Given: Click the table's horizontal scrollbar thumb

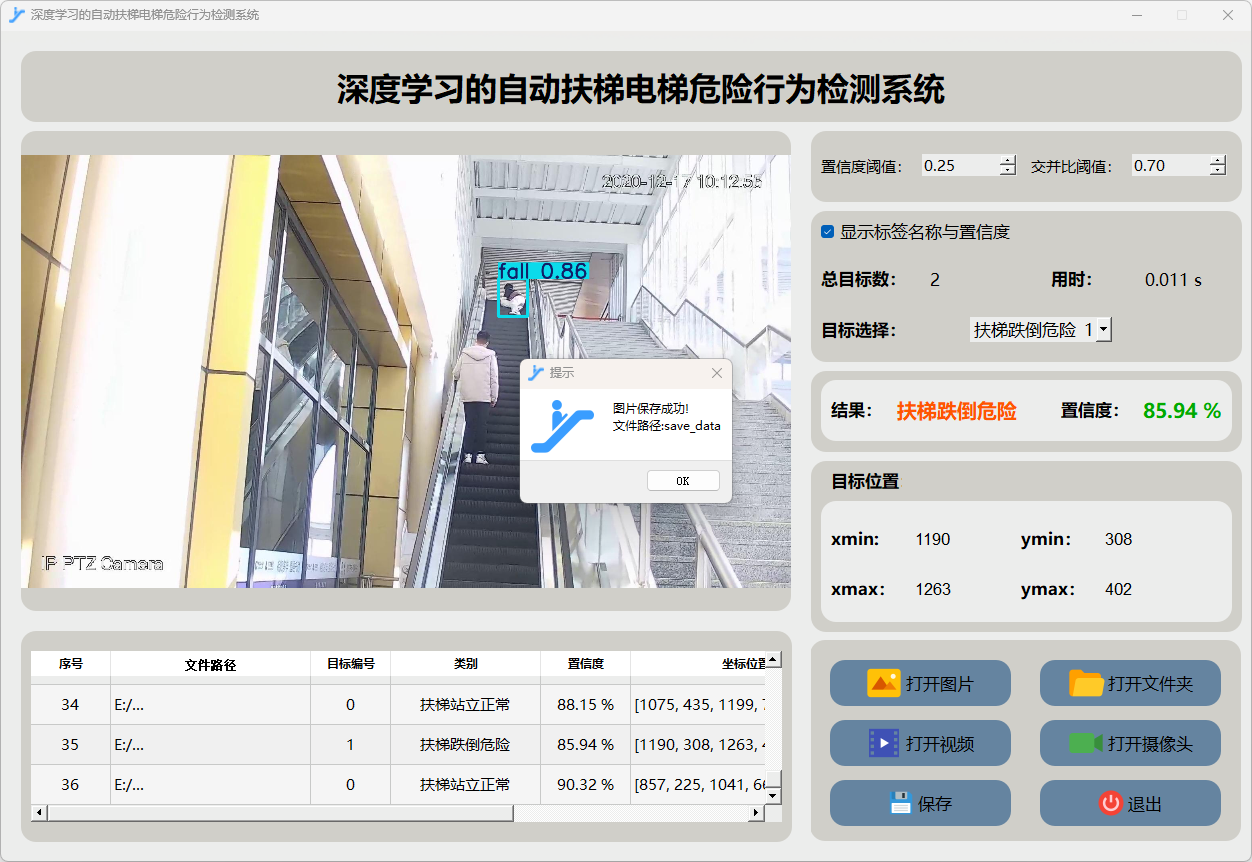Looking at the screenshot, I should (280, 813).
